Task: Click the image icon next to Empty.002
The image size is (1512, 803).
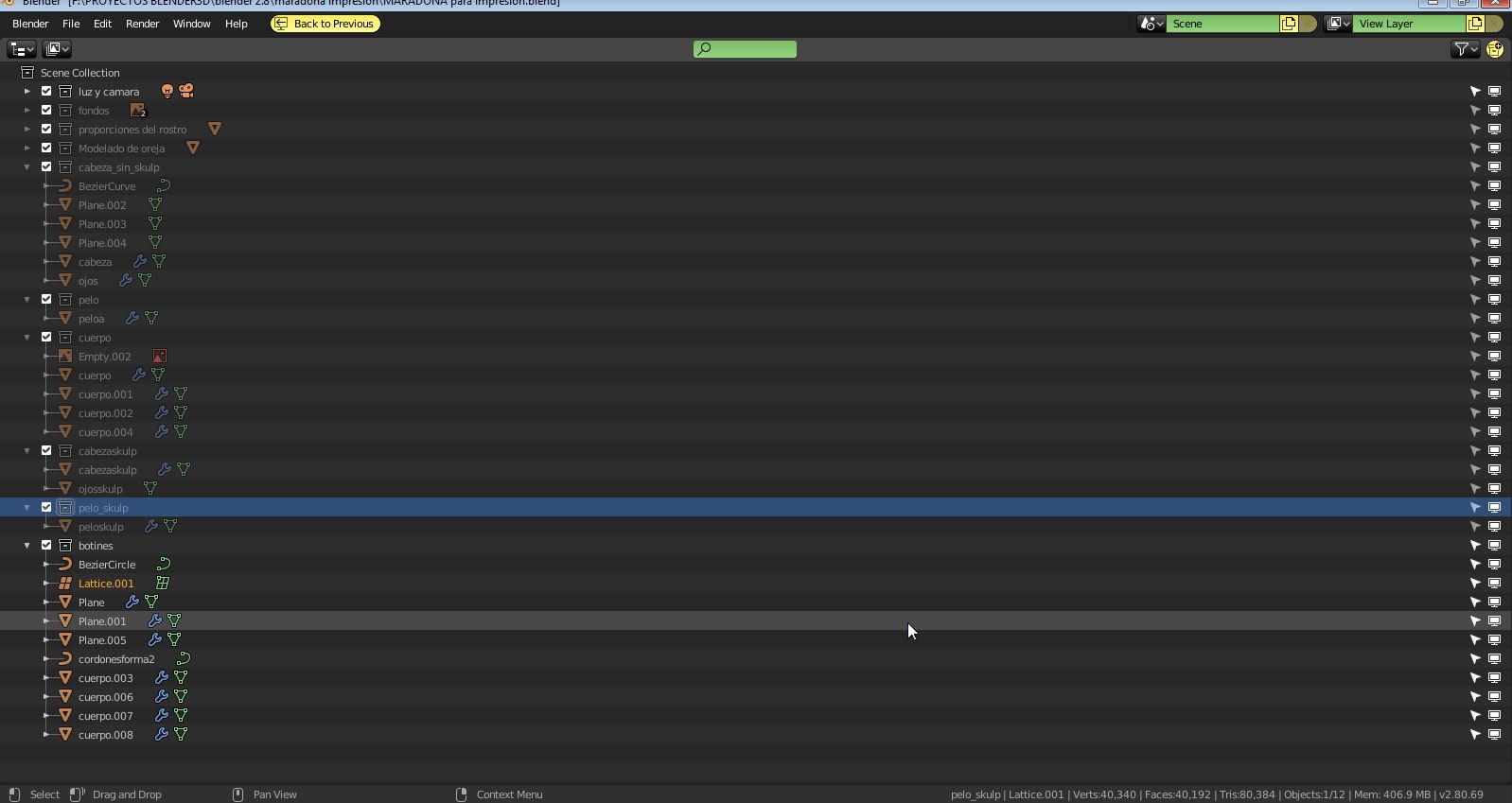Action: tap(160, 356)
